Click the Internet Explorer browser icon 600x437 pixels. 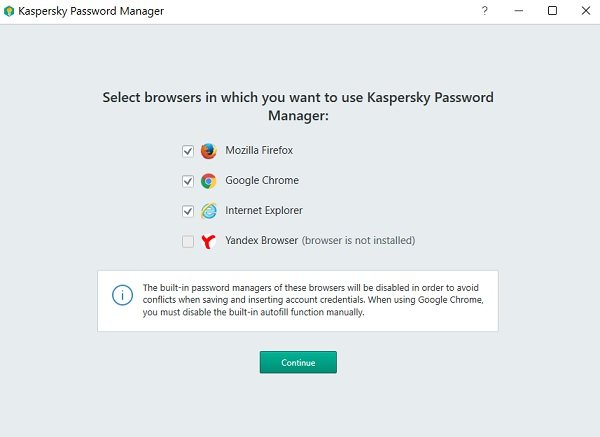(208, 211)
